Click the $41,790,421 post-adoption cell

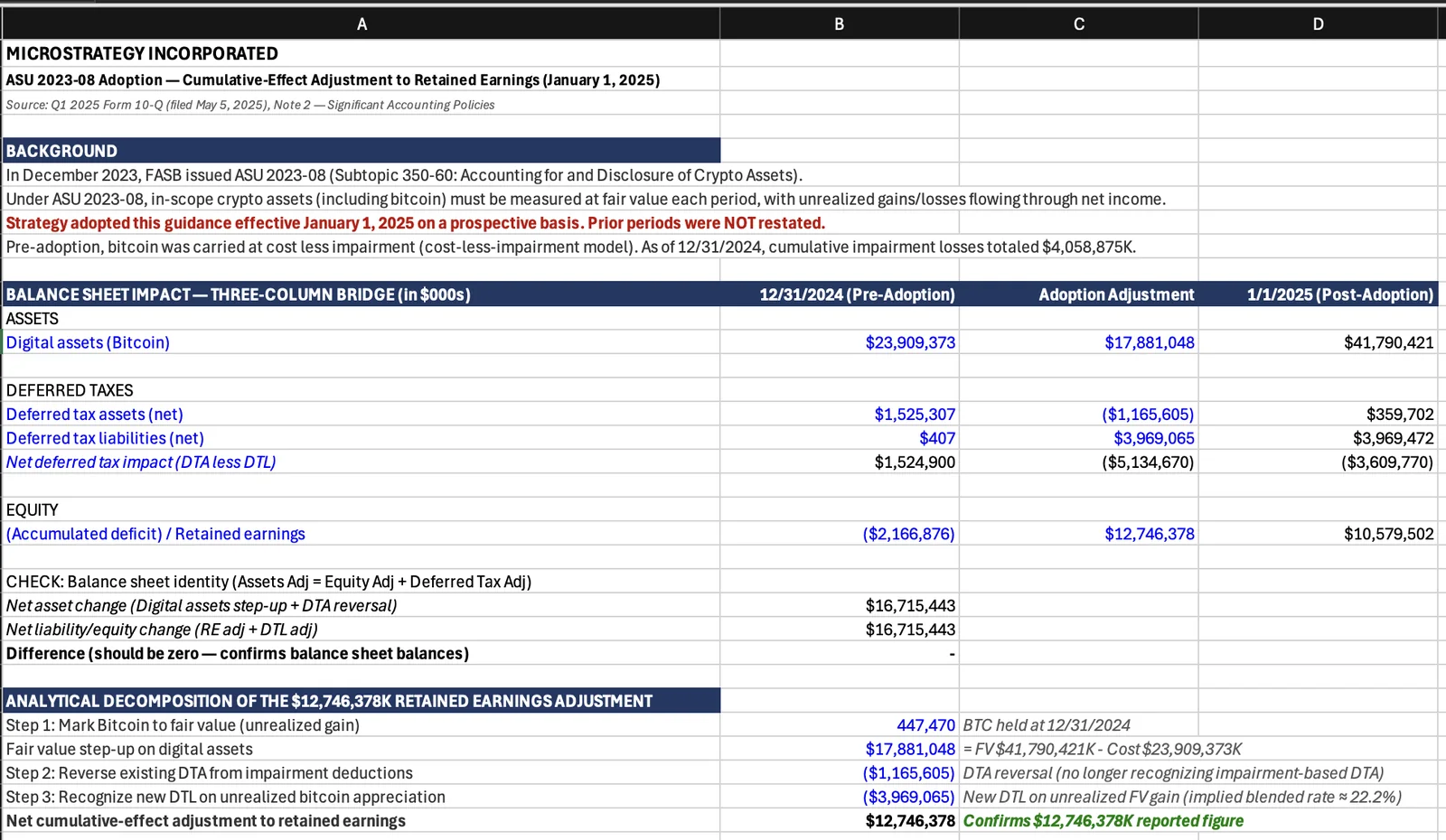pos(1318,342)
